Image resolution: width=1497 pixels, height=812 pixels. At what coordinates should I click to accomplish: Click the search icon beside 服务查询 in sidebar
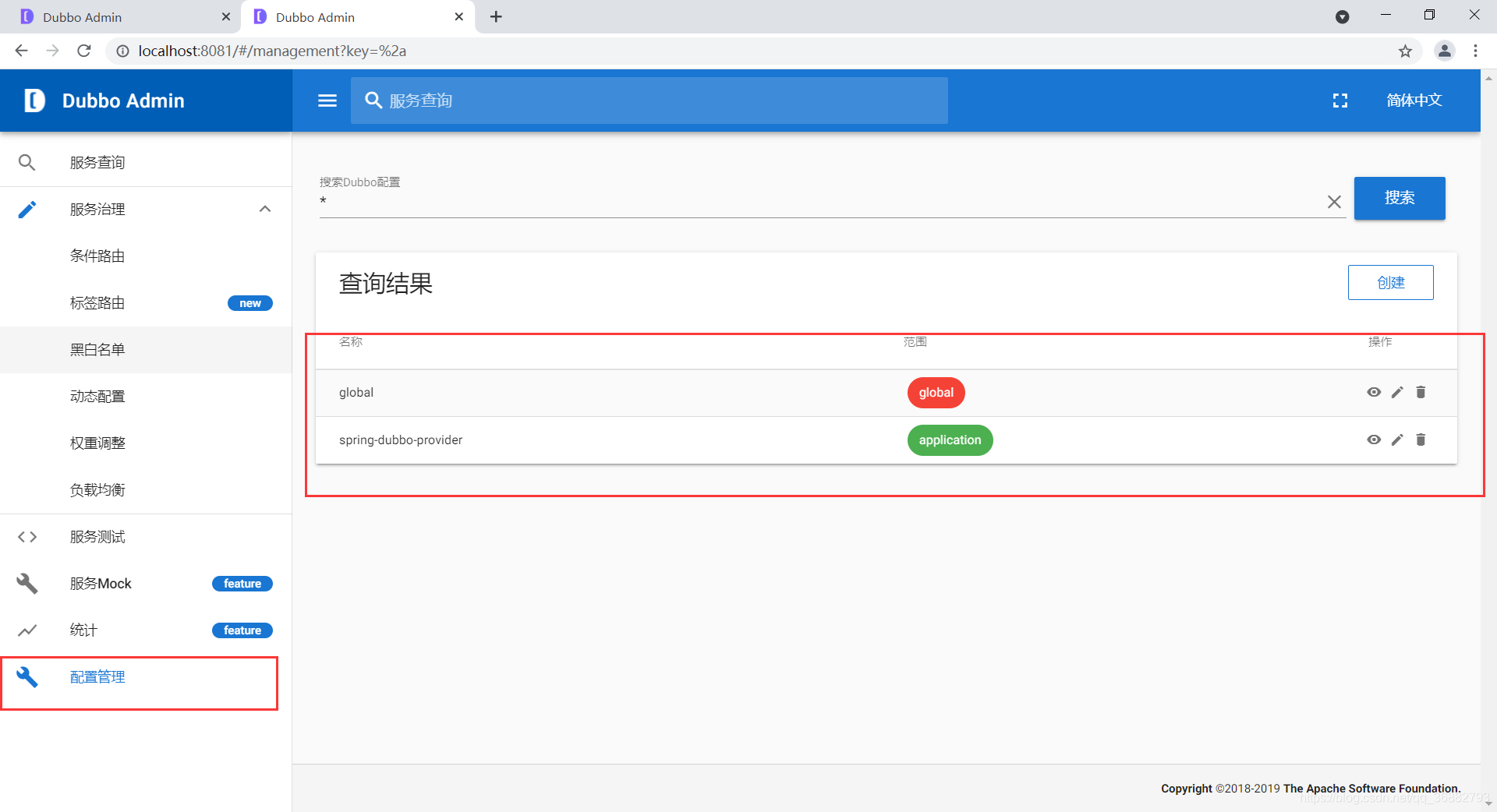(27, 163)
